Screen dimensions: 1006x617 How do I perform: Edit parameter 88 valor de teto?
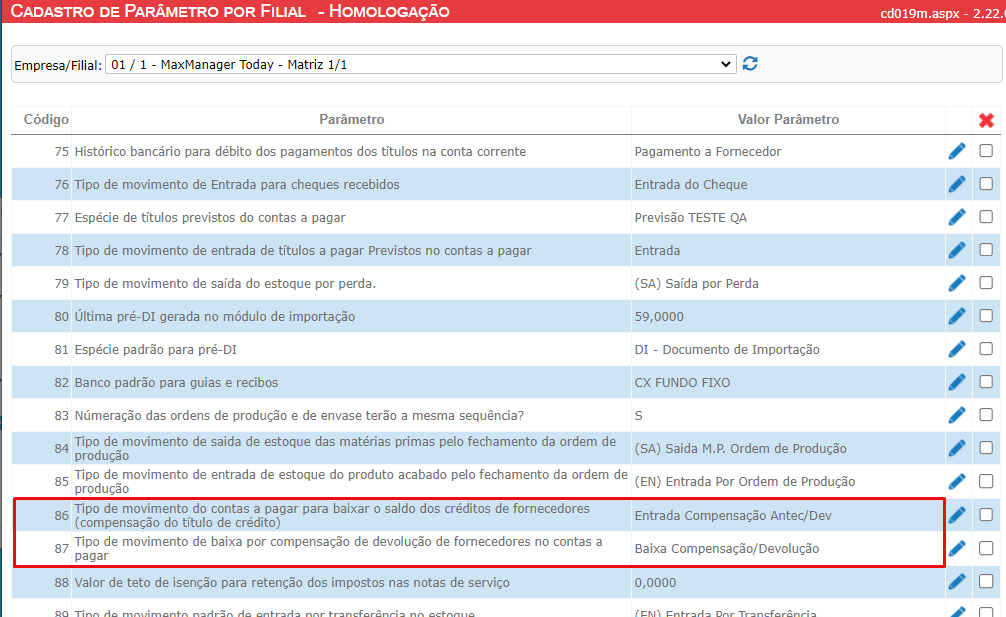(957, 582)
